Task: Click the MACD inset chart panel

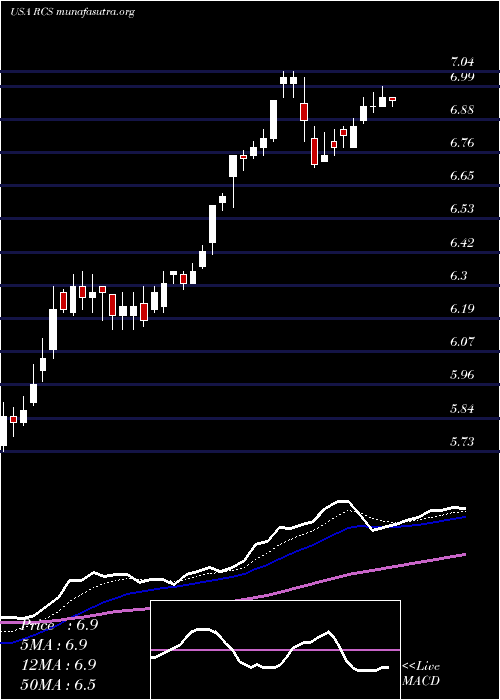Action: click(x=275, y=650)
